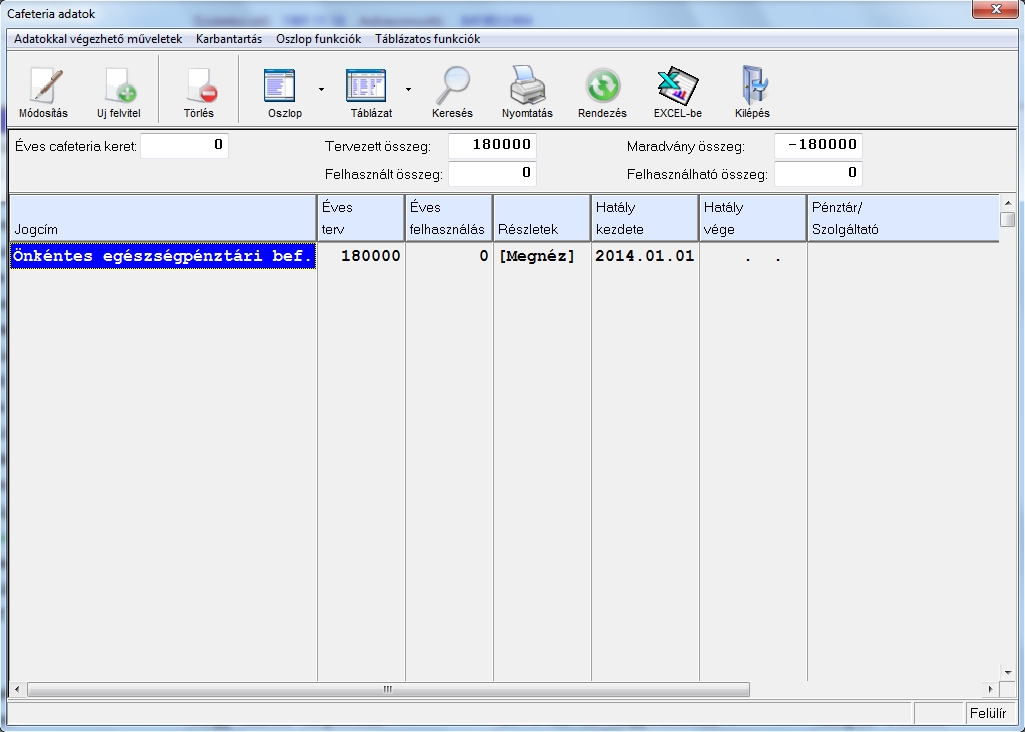Viewport: 1025px width, 732px height.
Task: Open the Táblázatos funkciók menu
Action: [427, 39]
